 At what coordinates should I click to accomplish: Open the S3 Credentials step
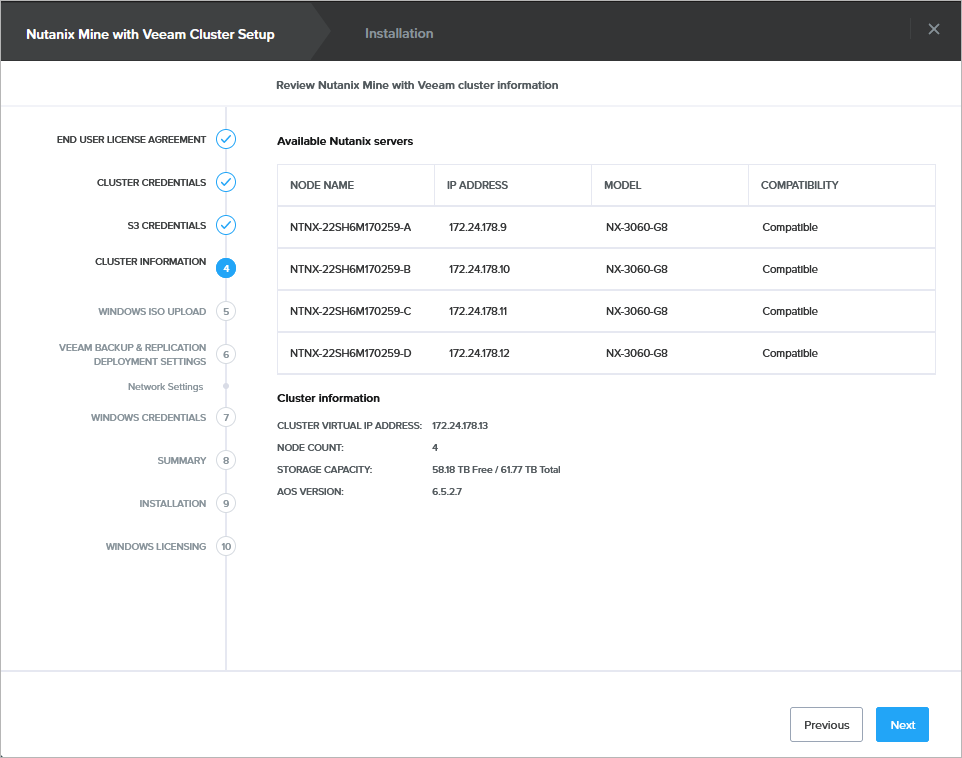pyautogui.click(x=167, y=225)
